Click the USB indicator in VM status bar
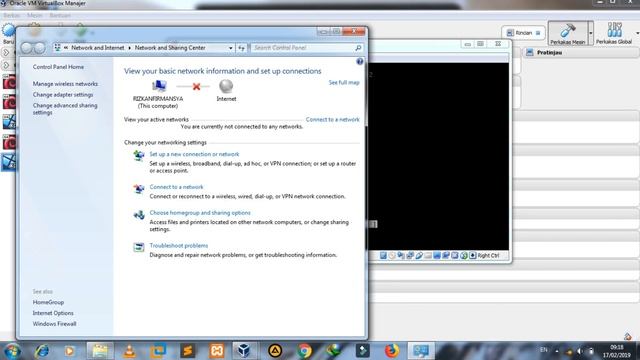 419,256
